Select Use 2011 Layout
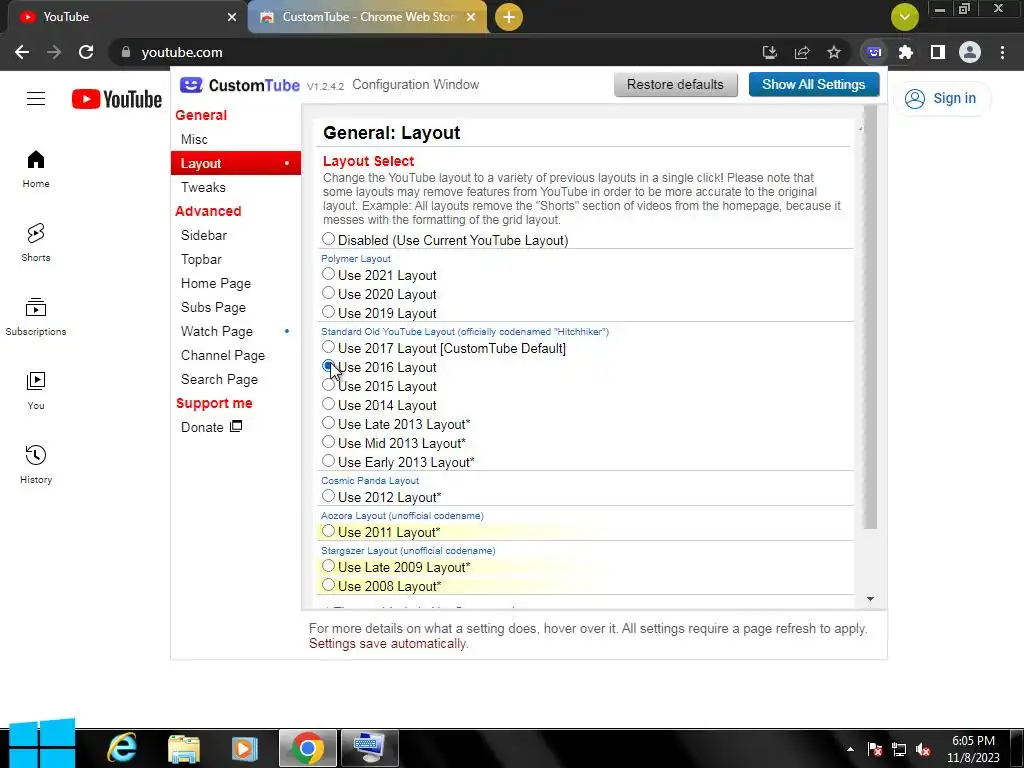This screenshot has width=1024, height=768. pos(328,531)
